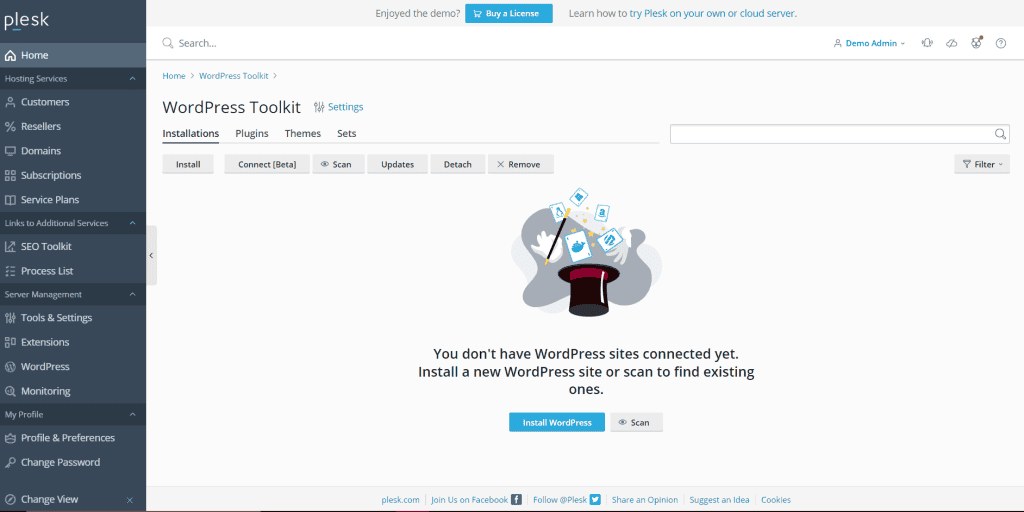This screenshot has width=1024, height=512.
Task: Click the blue Install WordPress button
Action: click(557, 423)
